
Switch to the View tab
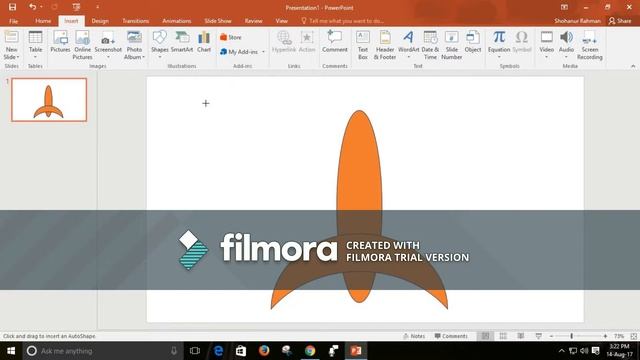coord(281,21)
